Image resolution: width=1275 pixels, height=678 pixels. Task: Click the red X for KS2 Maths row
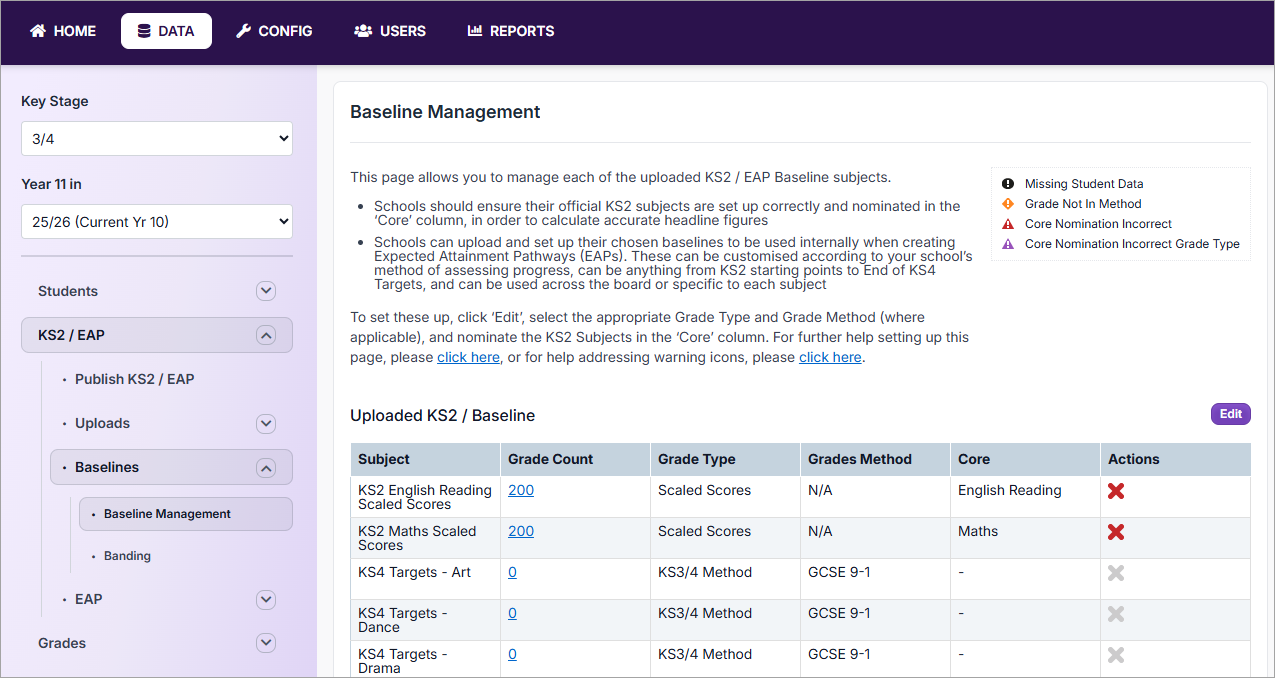(1116, 532)
